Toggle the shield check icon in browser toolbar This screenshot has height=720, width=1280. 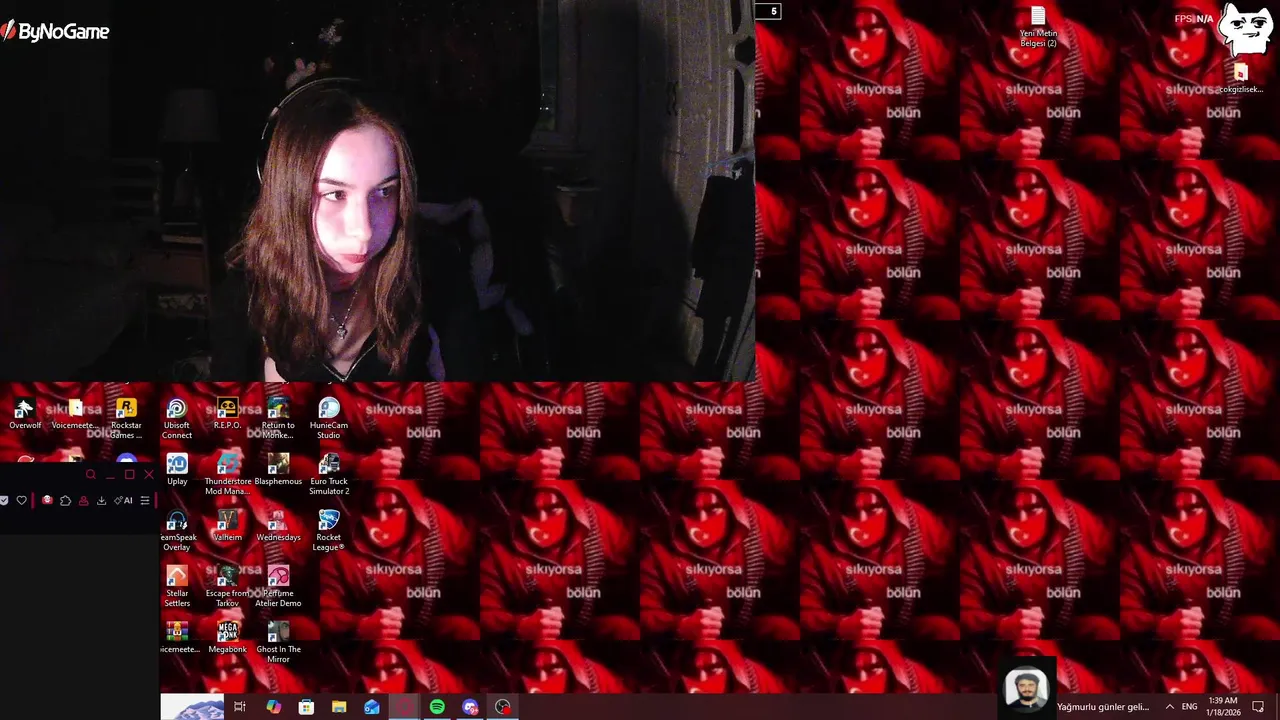(4, 500)
